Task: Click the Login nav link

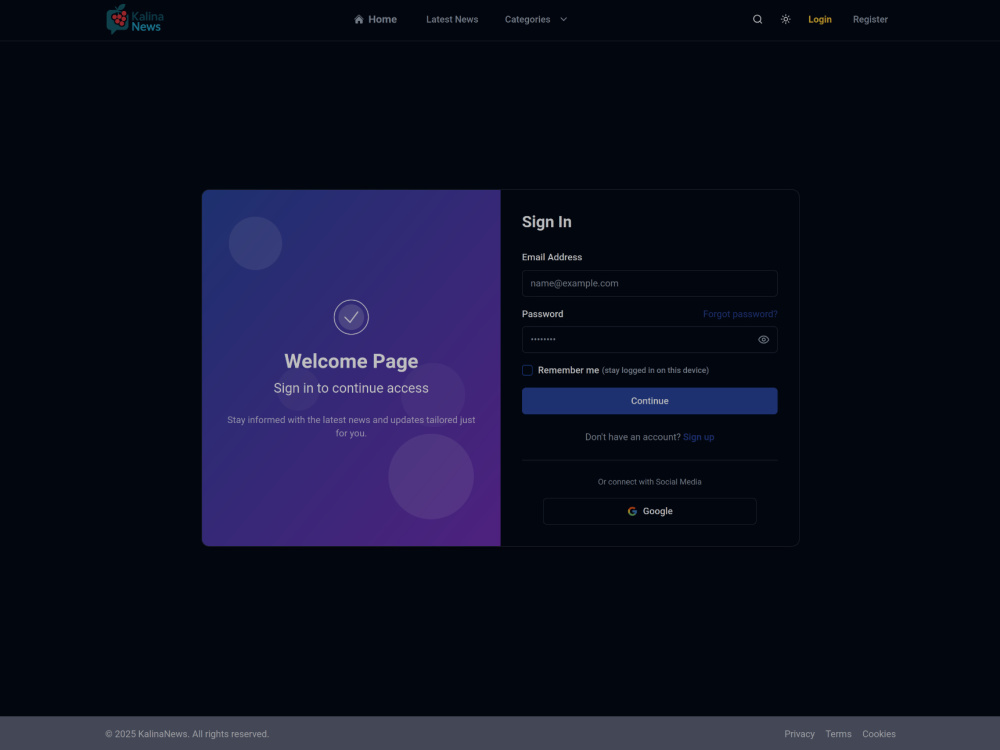Action: (820, 19)
